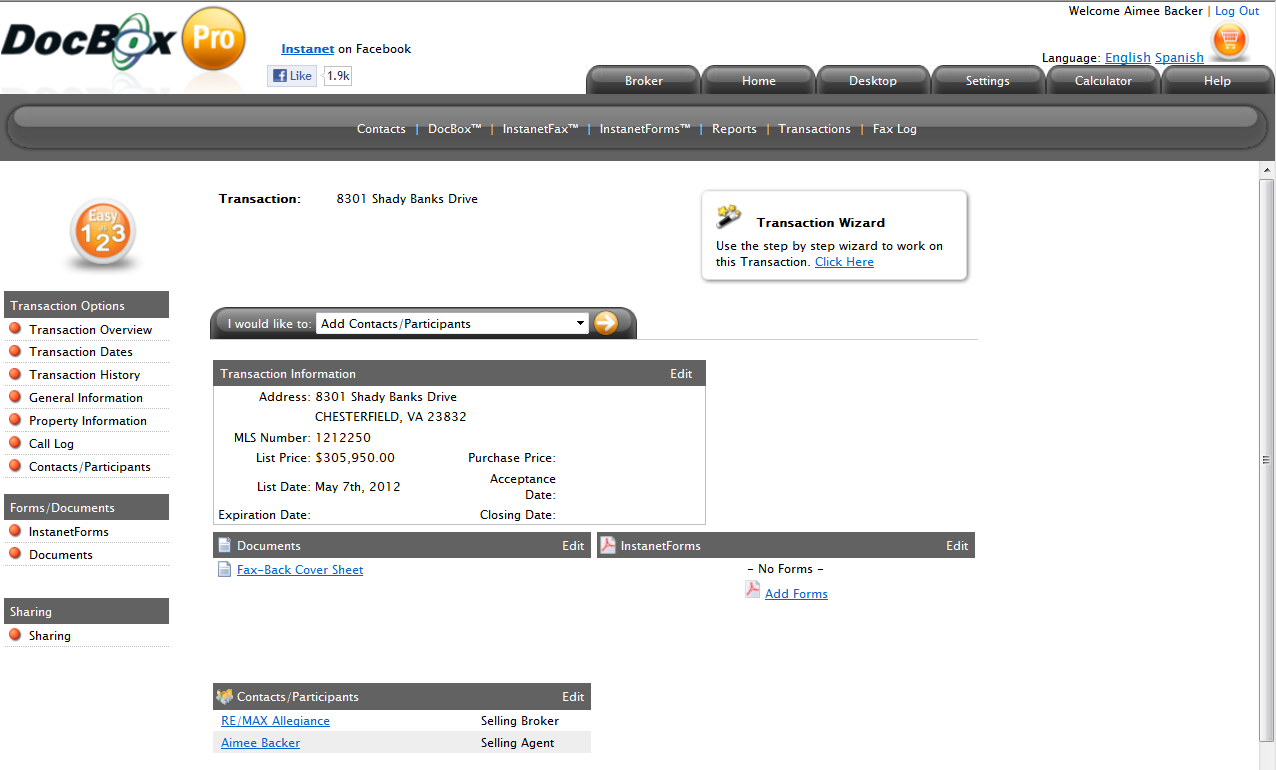Click the orange shopping cart icon
This screenshot has width=1276, height=770.
pos(1229,41)
